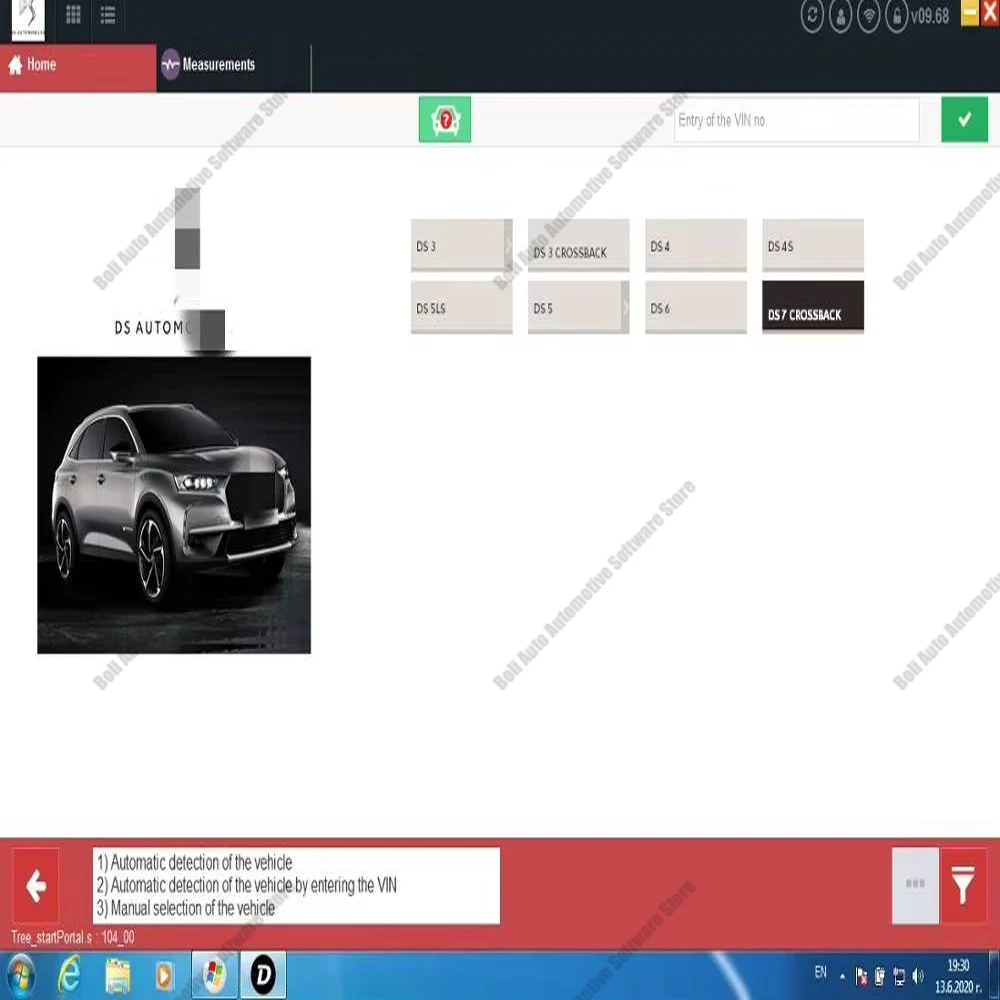The width and height of the screenshot is (1000, 1000).
Task: Click the wireless connection status icon
Action: pos(869,17)
